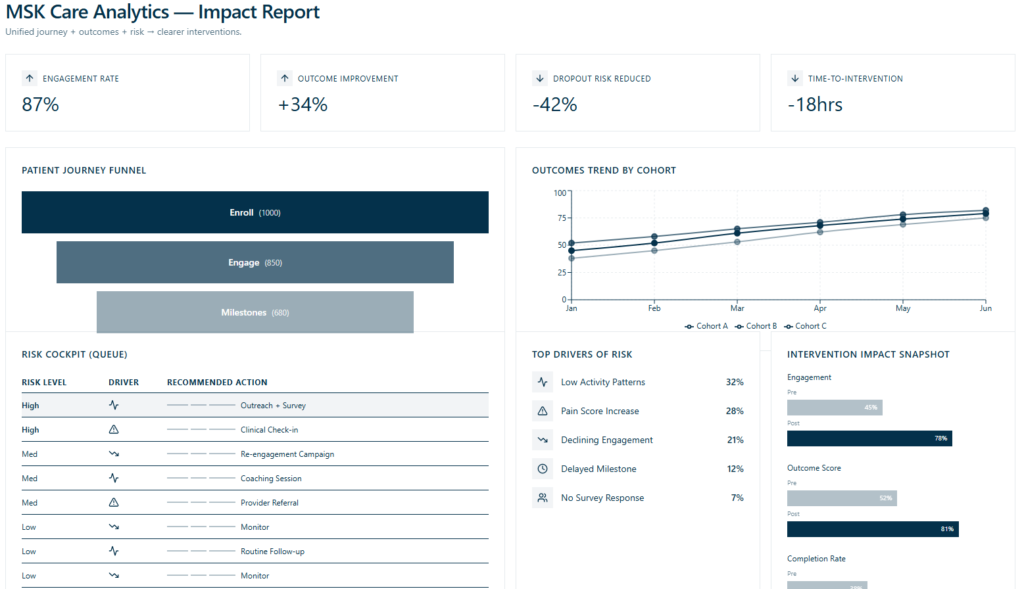Click the trending-down icon next to Declining Engagement

pyautogui.click(x=542, y=440)
